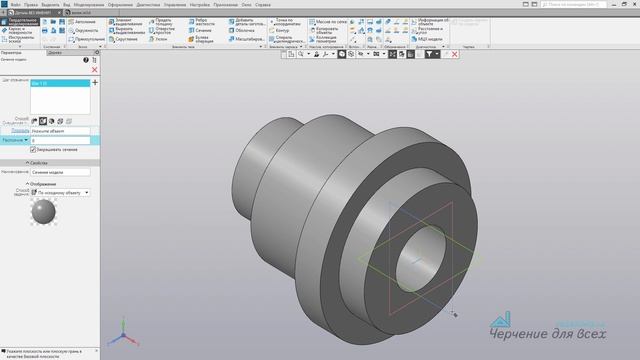The width and height of the screenshot is (640, 360).
Task: Click the Уклон tool
Action: 158,39
